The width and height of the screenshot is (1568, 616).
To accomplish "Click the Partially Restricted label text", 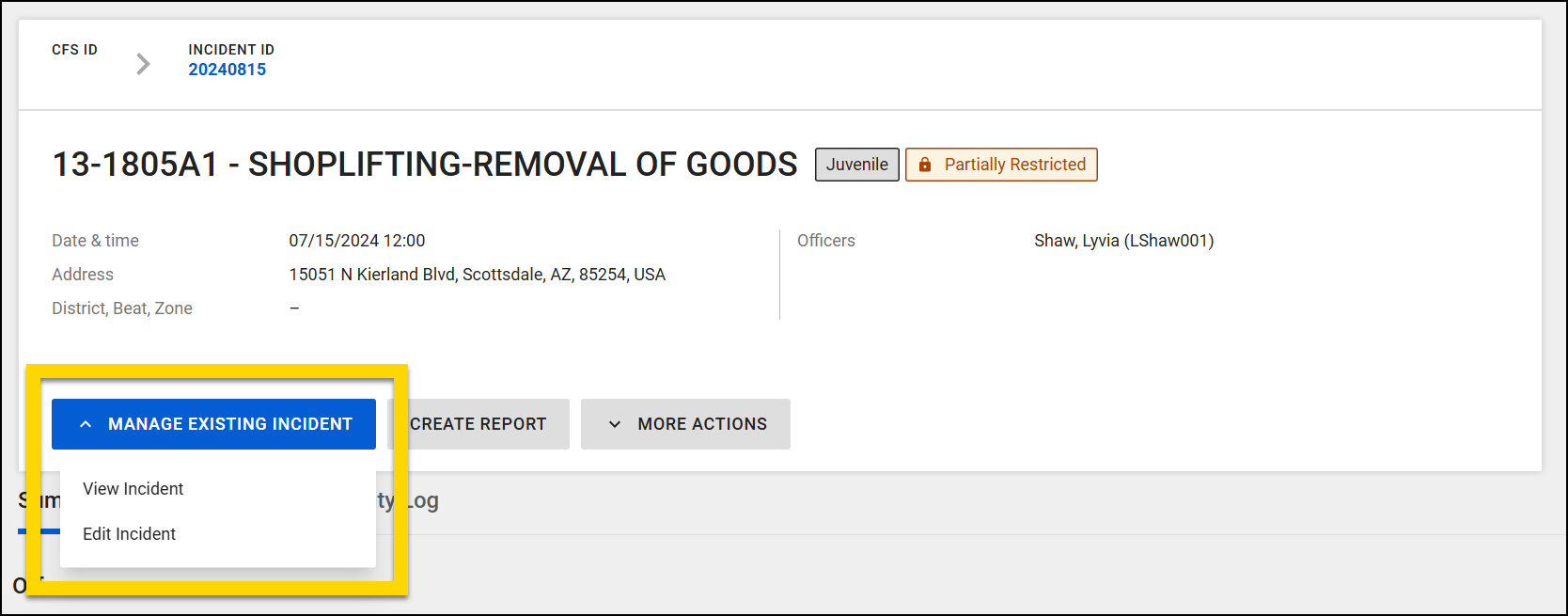I will [1014, 165].
